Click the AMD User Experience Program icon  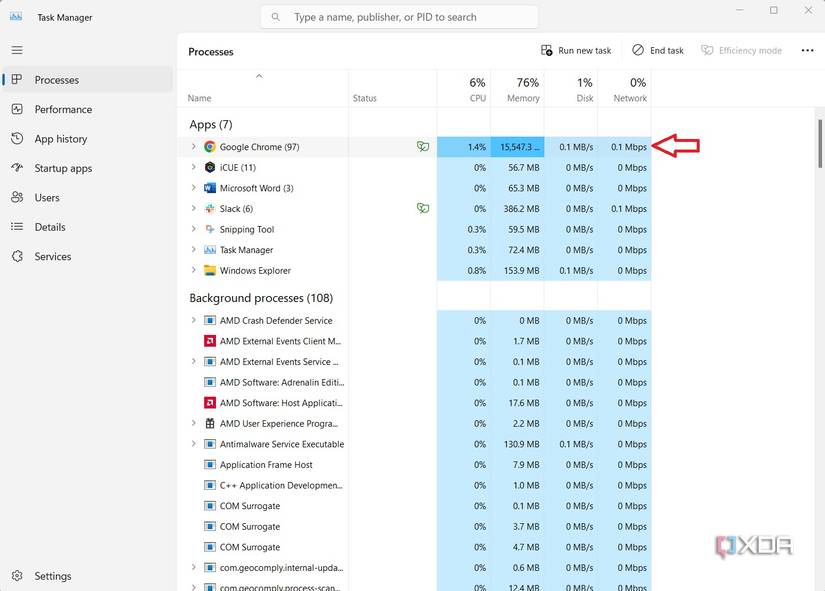(209, 423)
